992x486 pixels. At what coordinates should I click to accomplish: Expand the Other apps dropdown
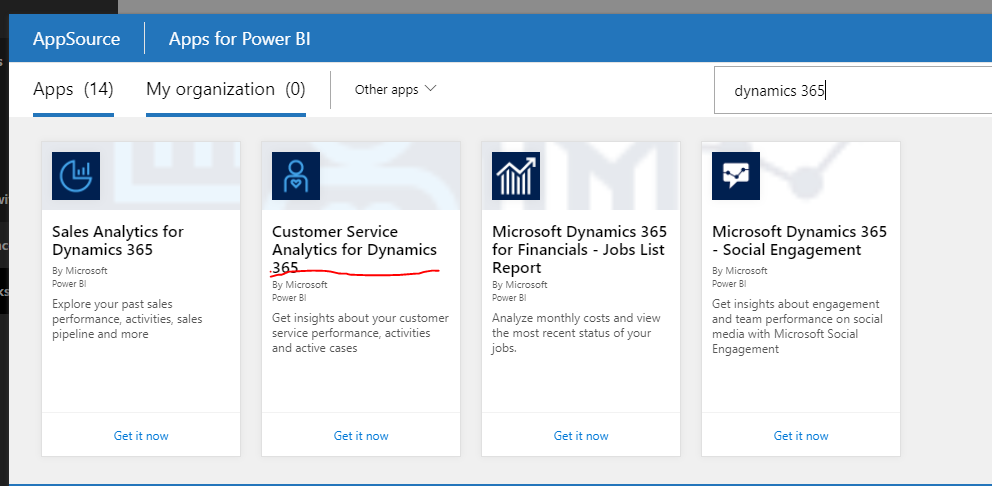click(396, 90)
